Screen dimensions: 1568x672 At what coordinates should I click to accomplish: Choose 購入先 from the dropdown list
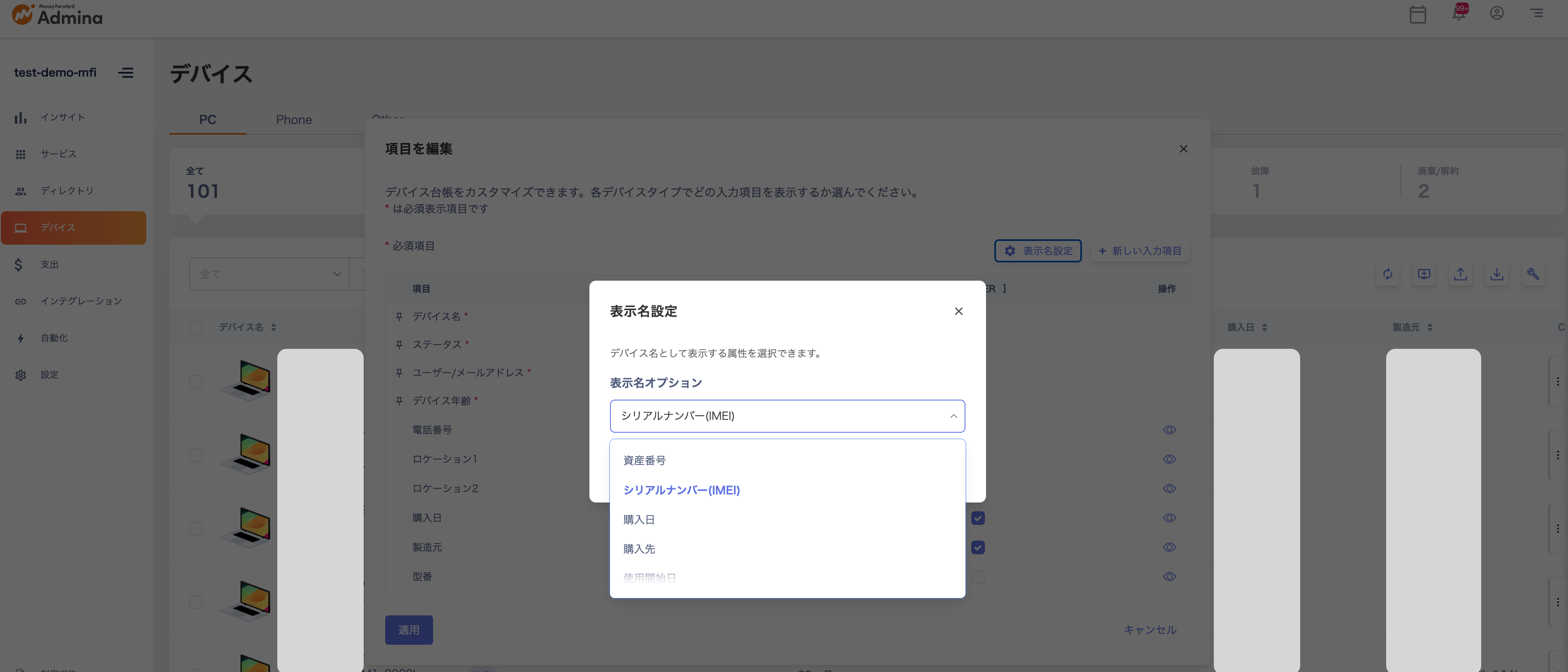point(788,549)
